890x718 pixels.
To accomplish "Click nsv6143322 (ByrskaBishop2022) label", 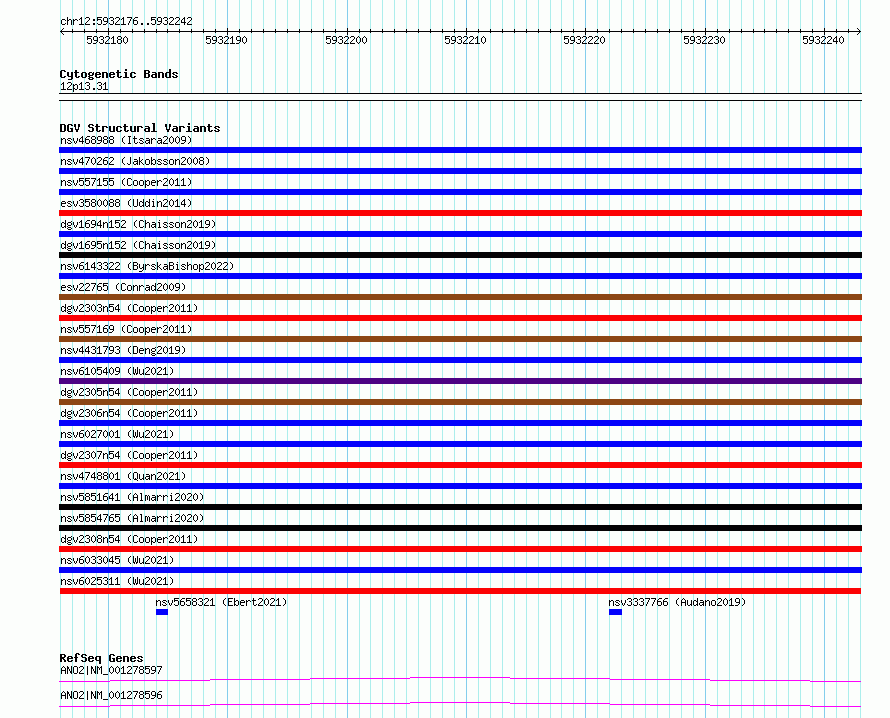I will 147,266.
